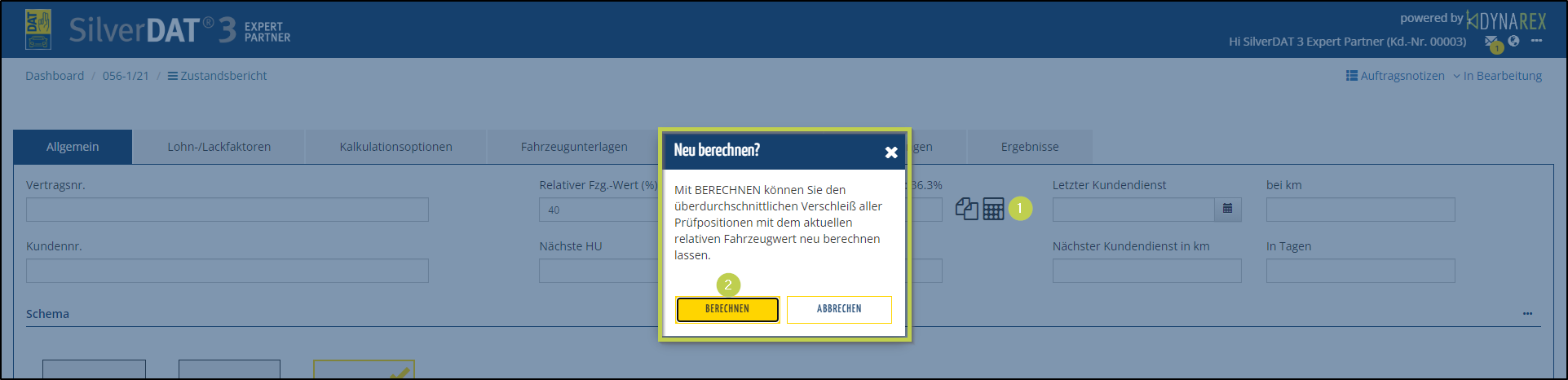Open the header three-dots more menu
Screen dimensions: 1568x380
pyautogui.click(x=1536, y=41)
